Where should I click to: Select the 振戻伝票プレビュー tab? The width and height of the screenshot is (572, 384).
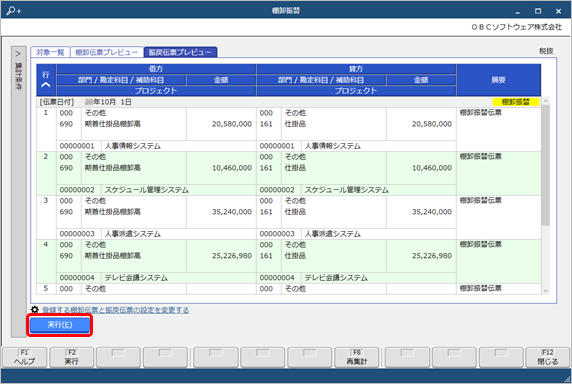(180, 52)
